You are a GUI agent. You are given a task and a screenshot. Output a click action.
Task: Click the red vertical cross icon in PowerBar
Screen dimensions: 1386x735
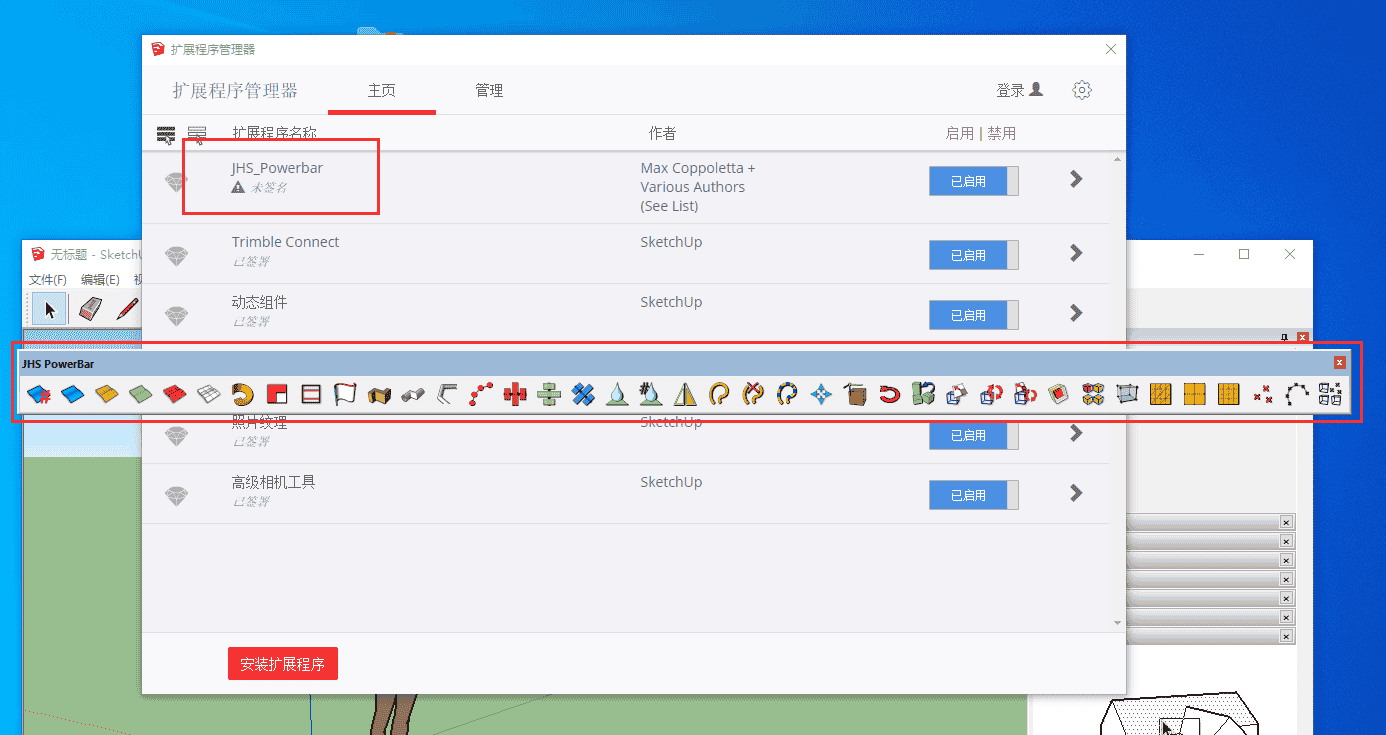click(x=515, y=394)
